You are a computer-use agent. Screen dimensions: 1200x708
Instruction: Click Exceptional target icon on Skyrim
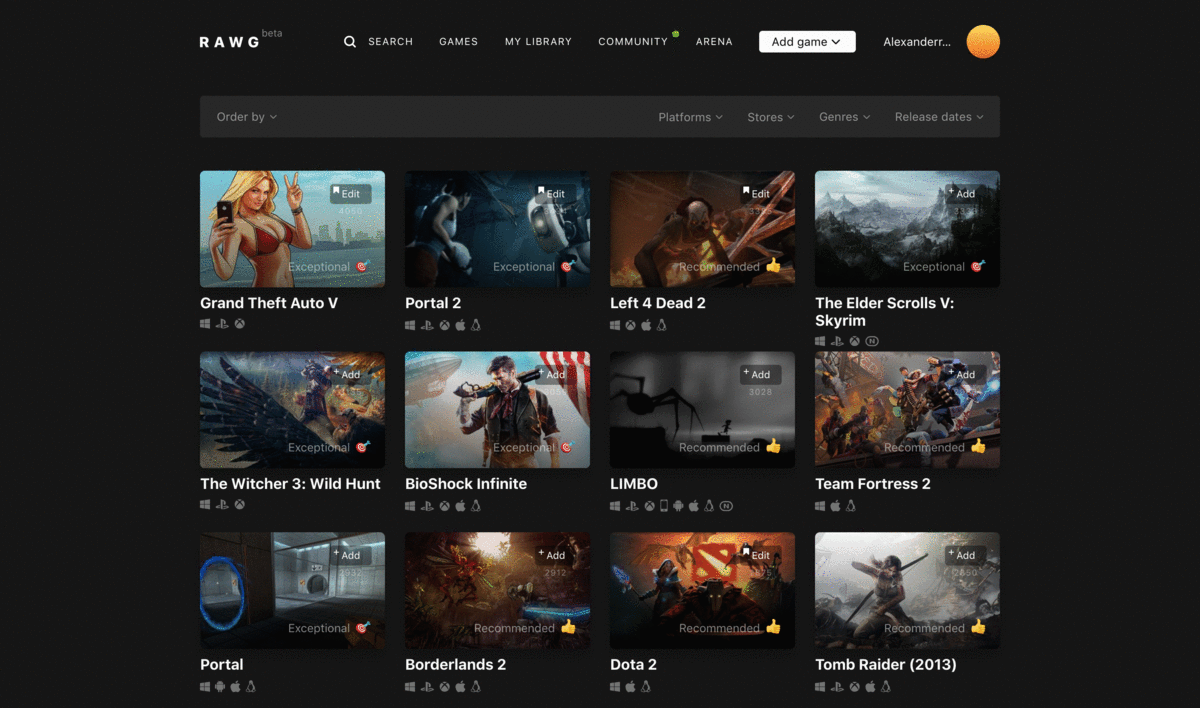[978, 267]
